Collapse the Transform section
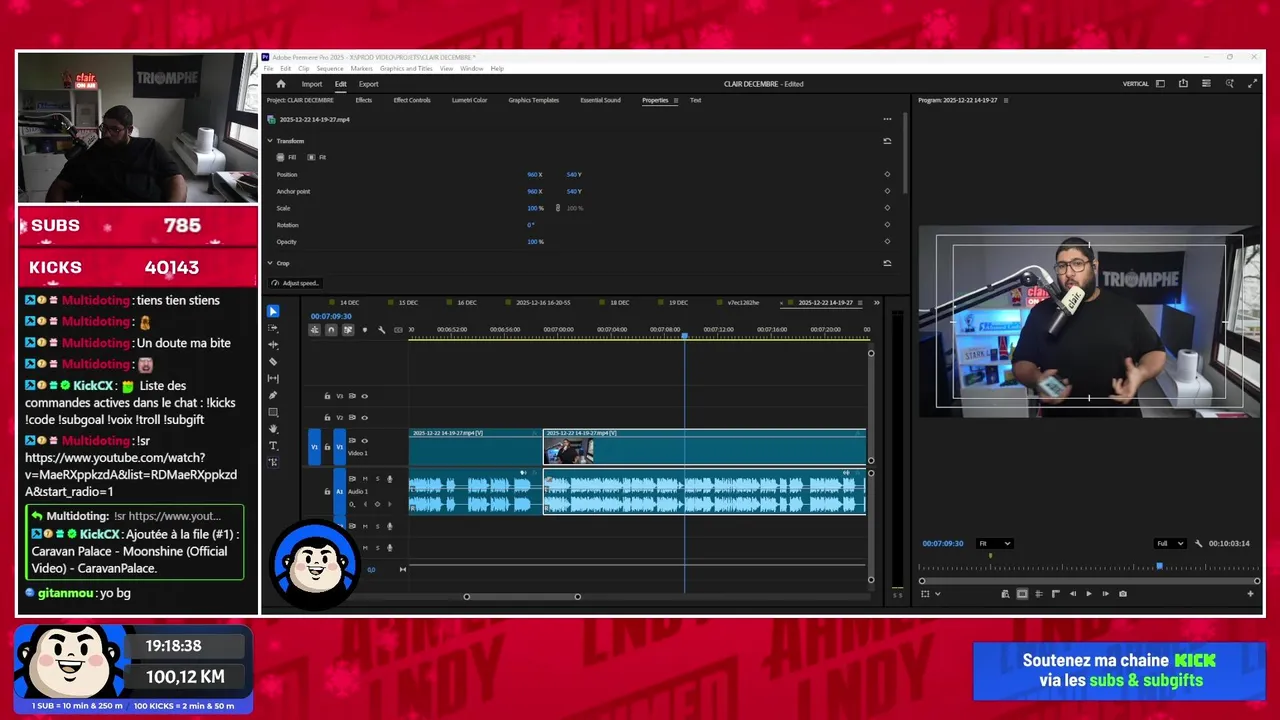Image resolution: width=1280 pixels, height=720 pixels. pyautogui.click(x=270, y=141)
